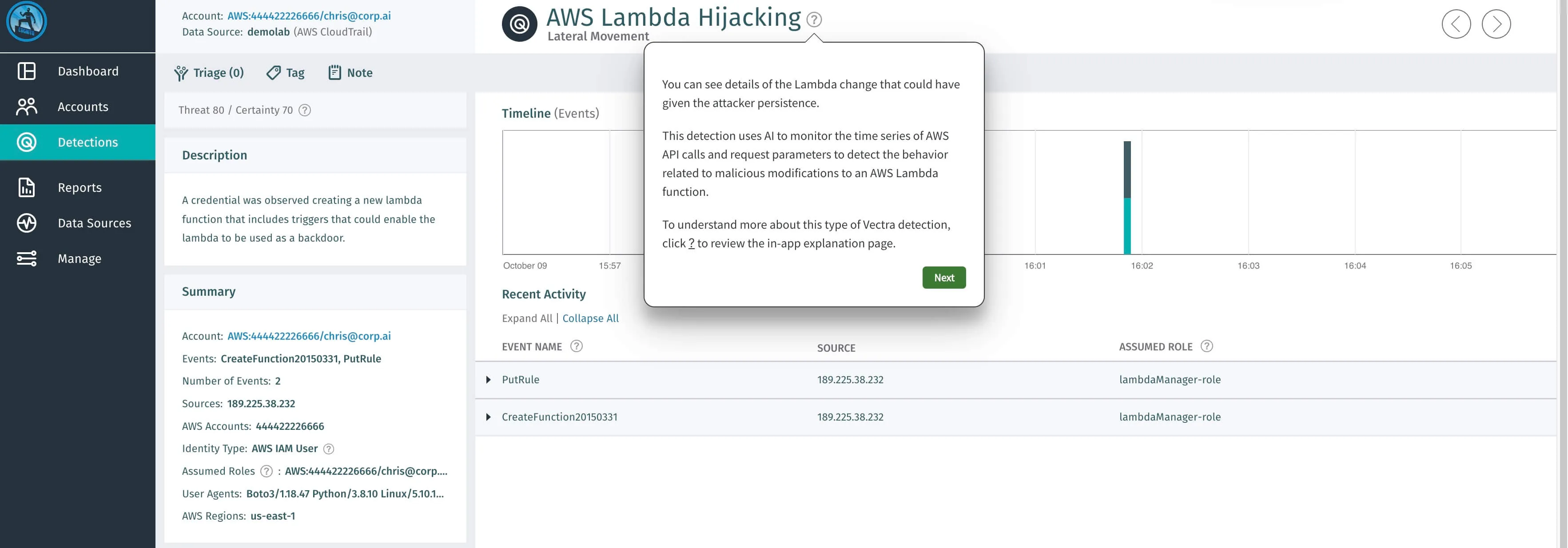Click the Next button in the tooltip
Viewport: 1568px width, 548px height.
tap(943, 278)
